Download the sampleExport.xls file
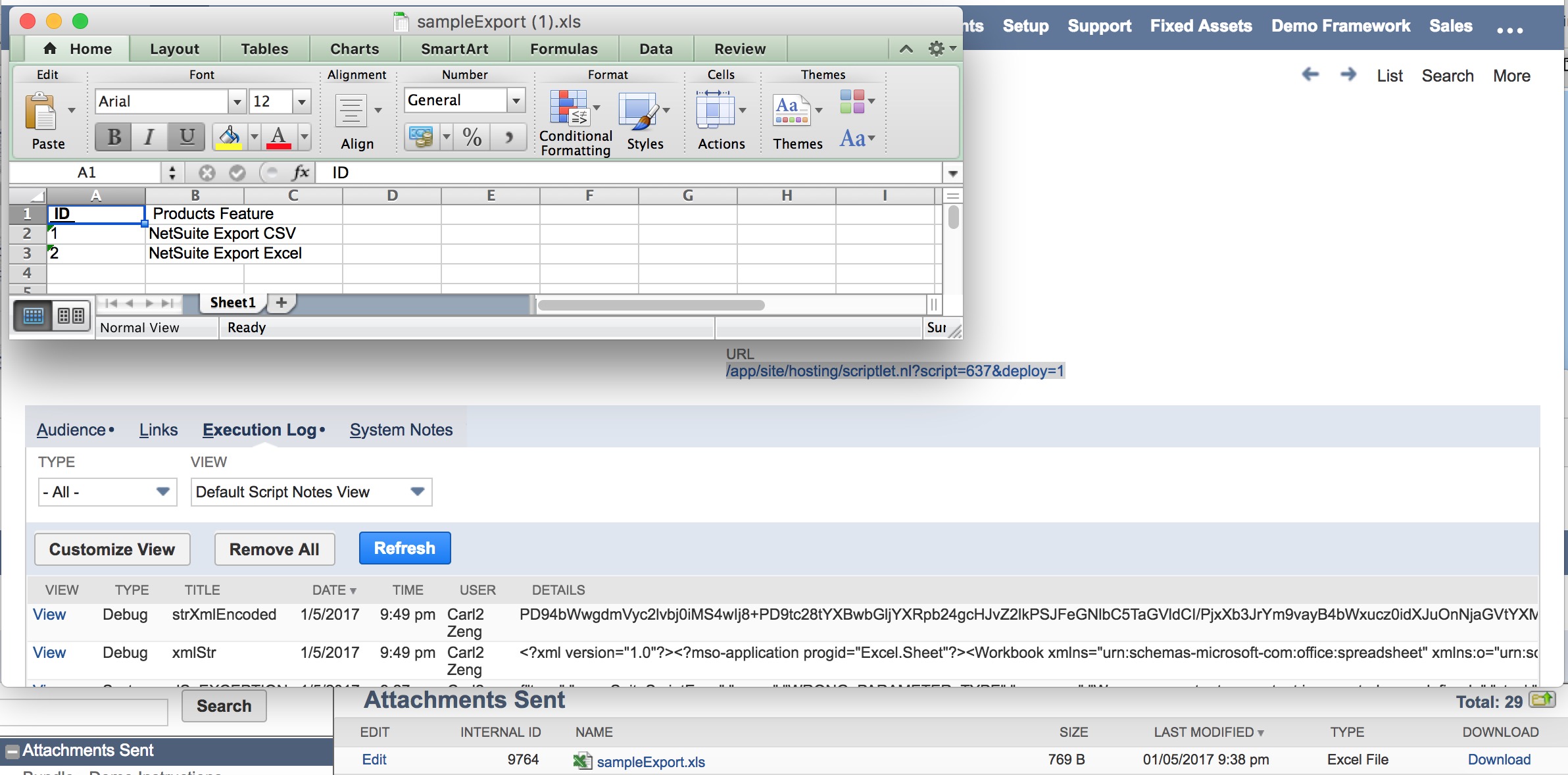The height and width of the screenshot is (775, 1568). tap(1499, 760)
